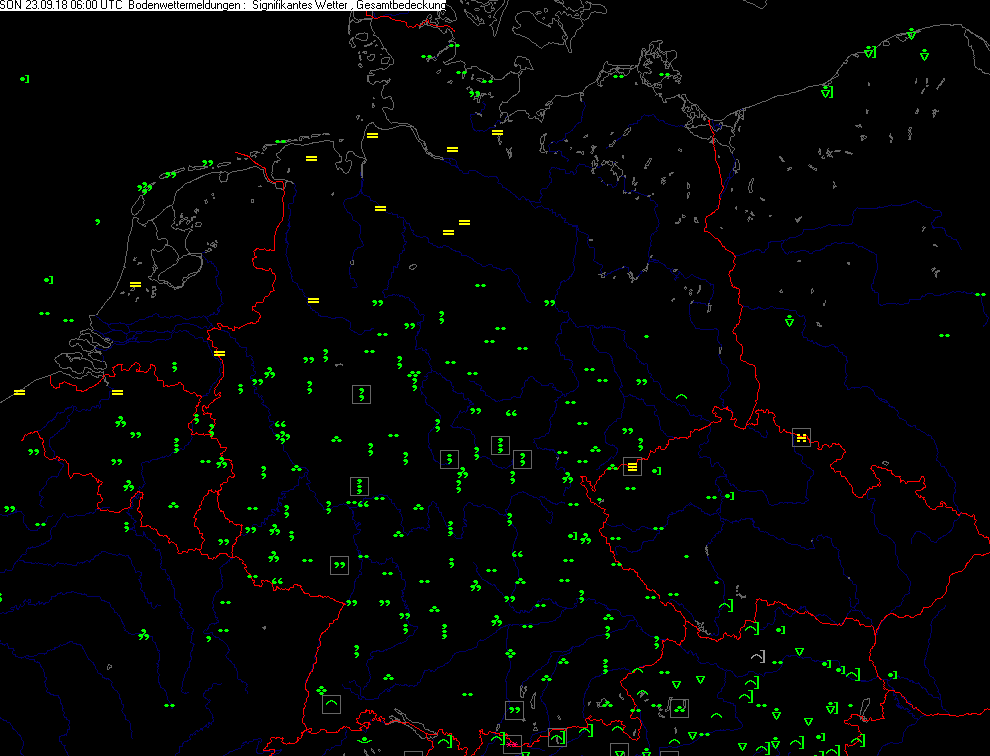Click the only white cloud symbol on map
Viewport: 990px width, 756px height.
tap(758, 656)
